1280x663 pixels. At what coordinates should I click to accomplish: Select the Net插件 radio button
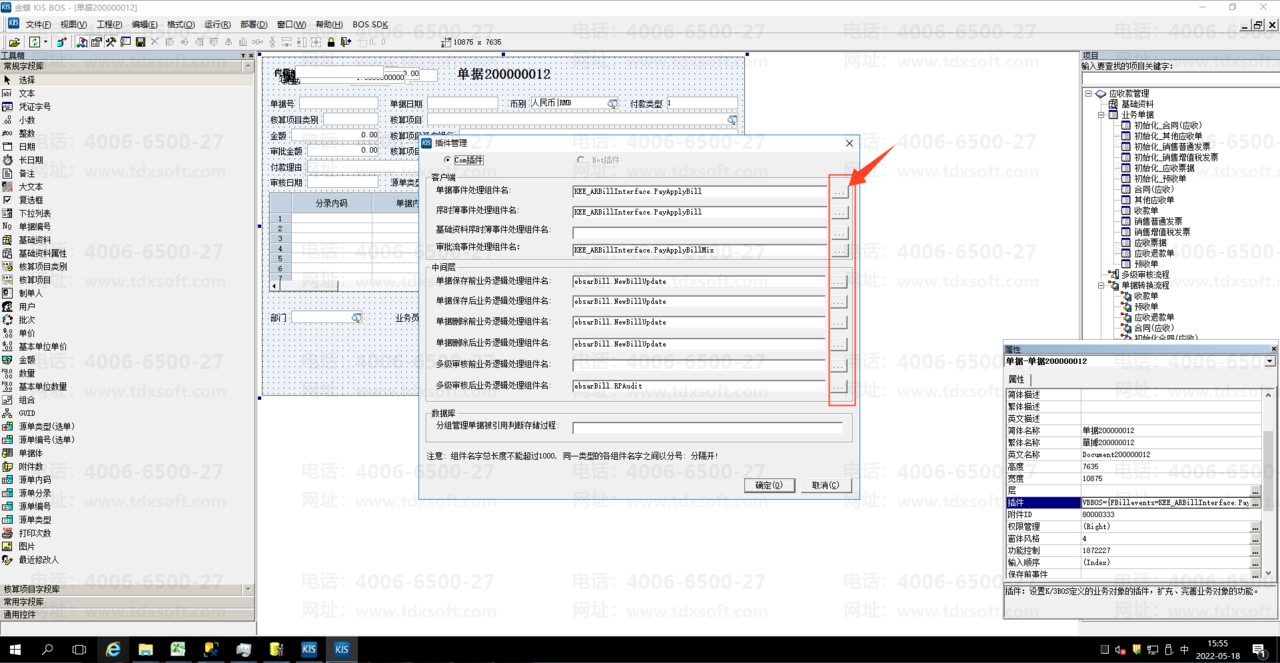pyautogui.click(x=581, y=160)
